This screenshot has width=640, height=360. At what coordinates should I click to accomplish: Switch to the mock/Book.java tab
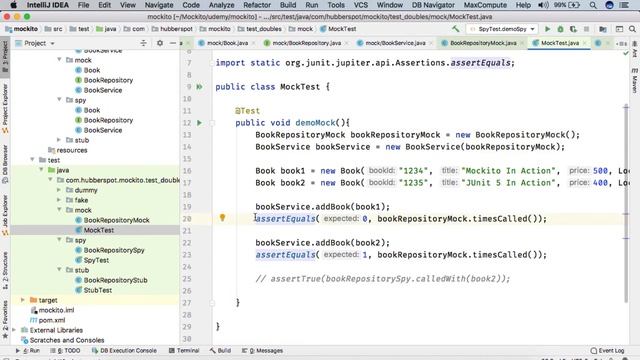pos(227,43)
